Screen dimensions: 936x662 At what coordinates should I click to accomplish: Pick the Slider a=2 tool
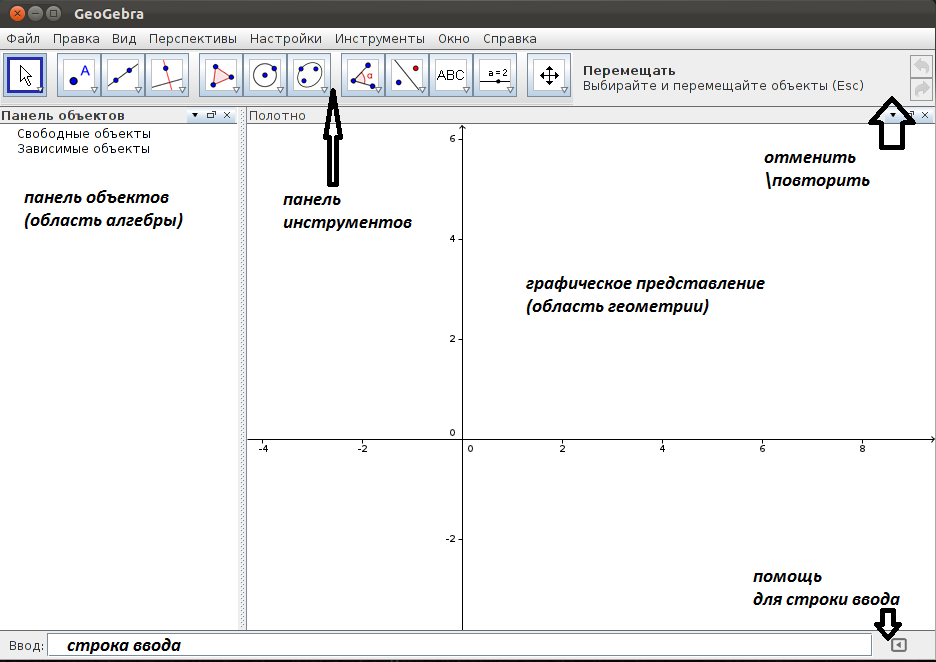tap(494, 75)
